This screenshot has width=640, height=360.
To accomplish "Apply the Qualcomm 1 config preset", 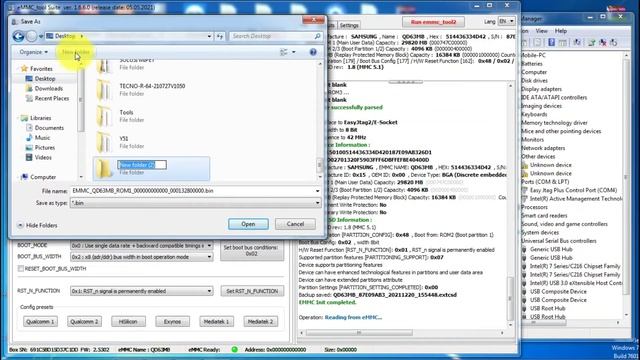I will 40,322.
